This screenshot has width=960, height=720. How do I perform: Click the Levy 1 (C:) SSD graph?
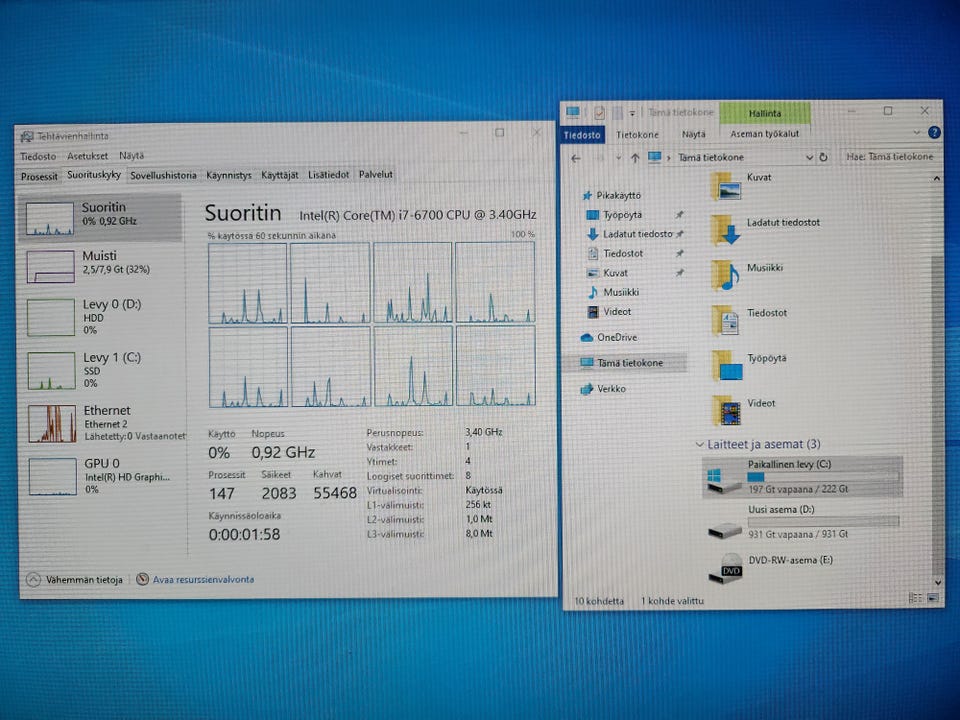tap(51, 371)
